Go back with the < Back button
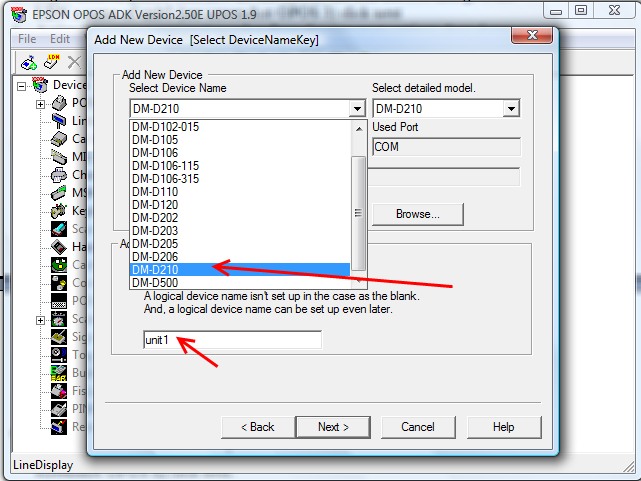The height and width of the screenshot is (481, 641). (x=257, y=427)
